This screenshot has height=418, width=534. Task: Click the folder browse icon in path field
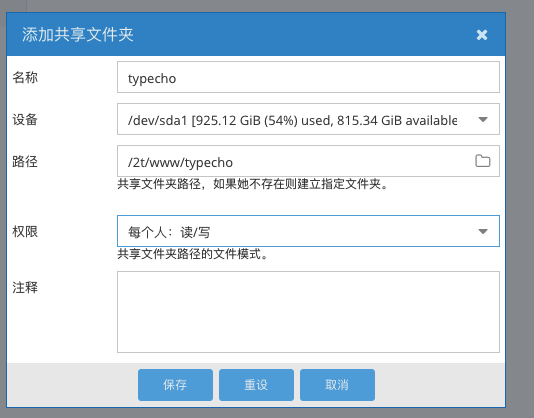pyautogui.click(x=483, y=161)
